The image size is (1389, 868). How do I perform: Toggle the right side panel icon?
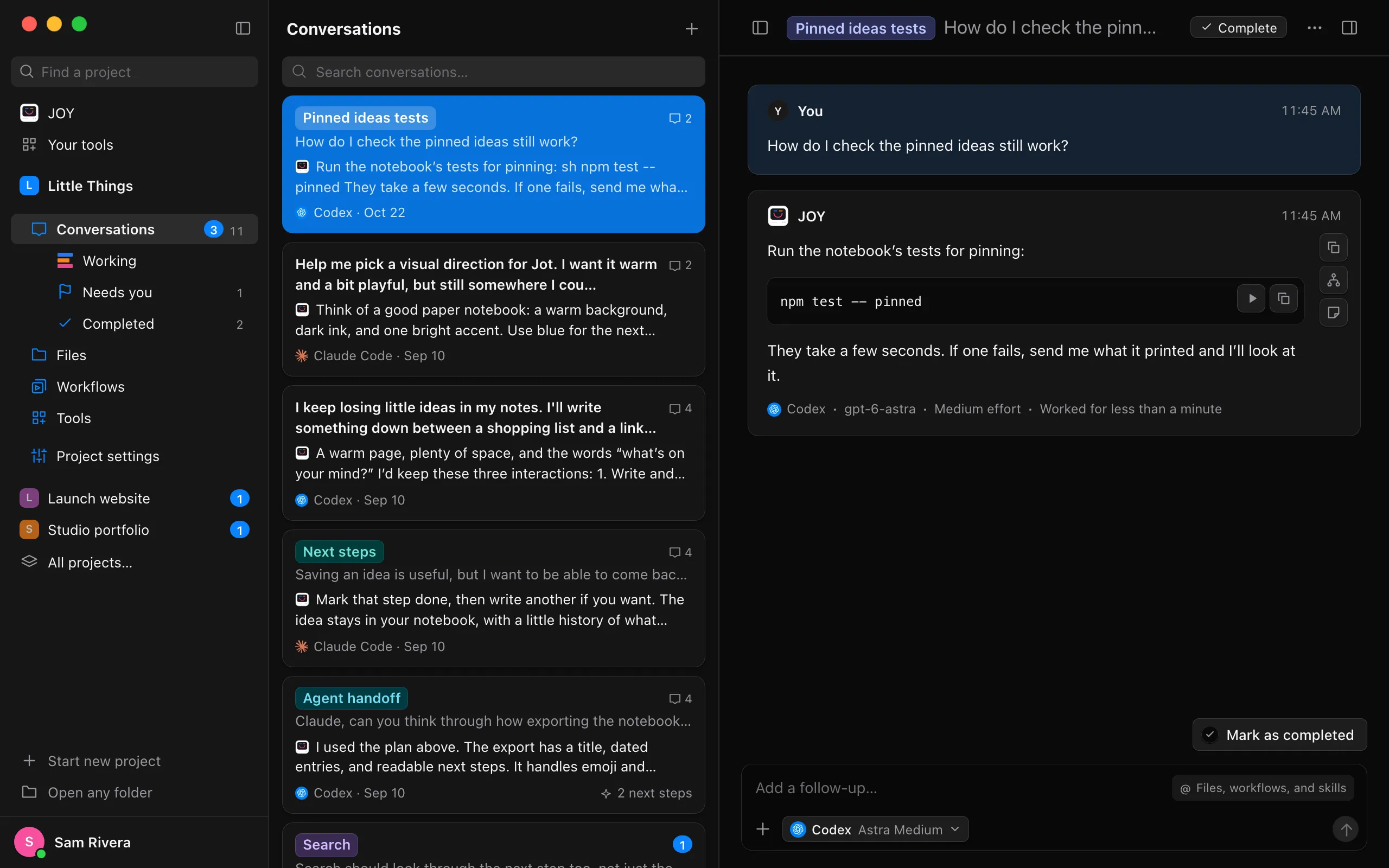(1349, 28)
